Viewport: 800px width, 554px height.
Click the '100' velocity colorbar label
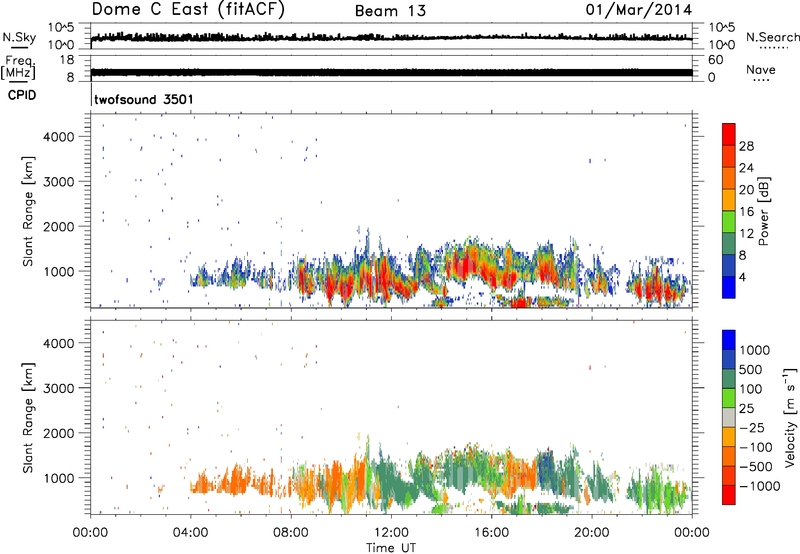tap(751, 389)
